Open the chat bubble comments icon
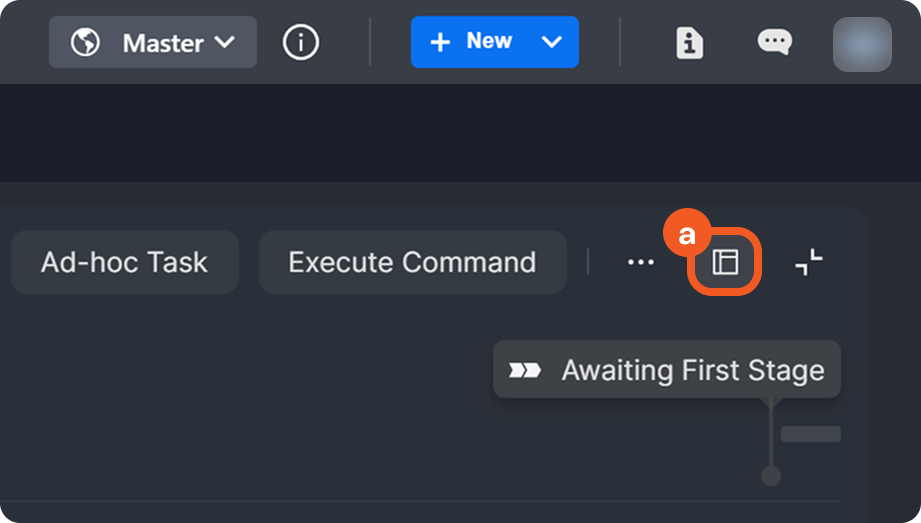 point(774,42)
